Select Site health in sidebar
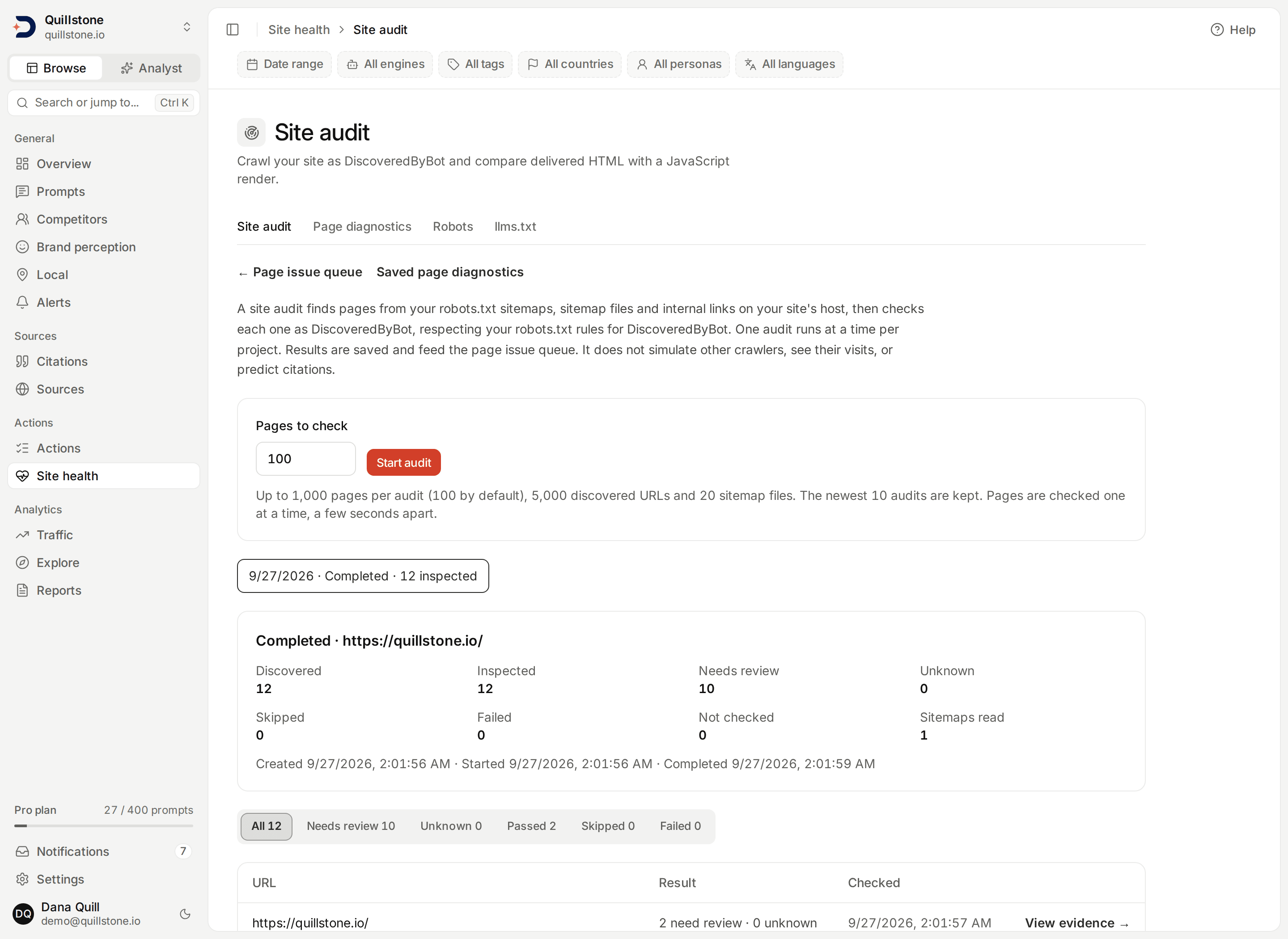 104,476
